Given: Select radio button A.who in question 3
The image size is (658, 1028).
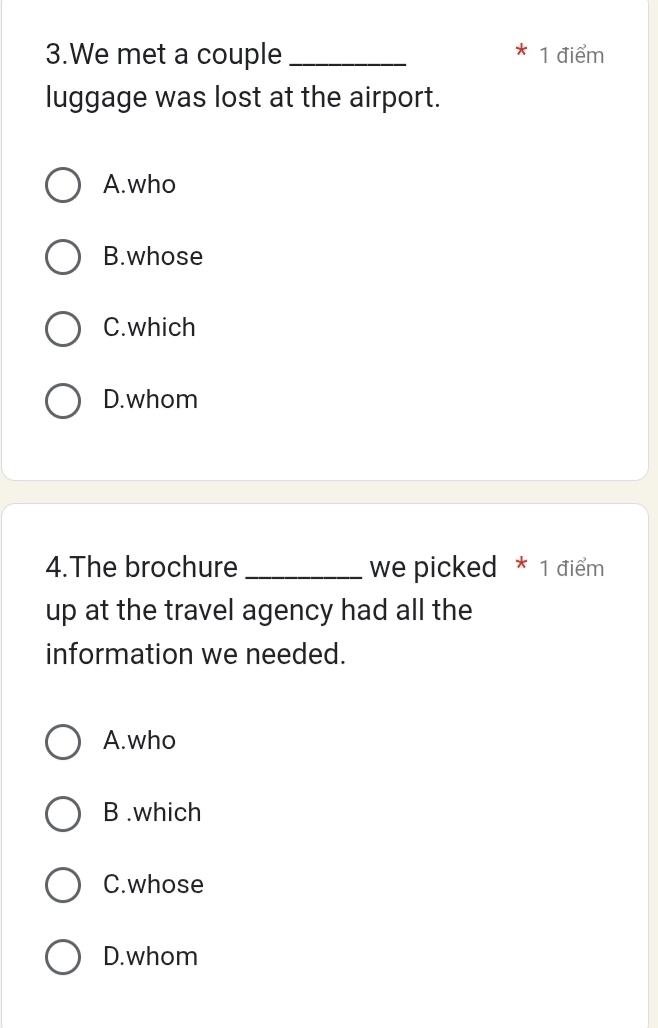Looking at the screenshot, I should pos(63,185).
